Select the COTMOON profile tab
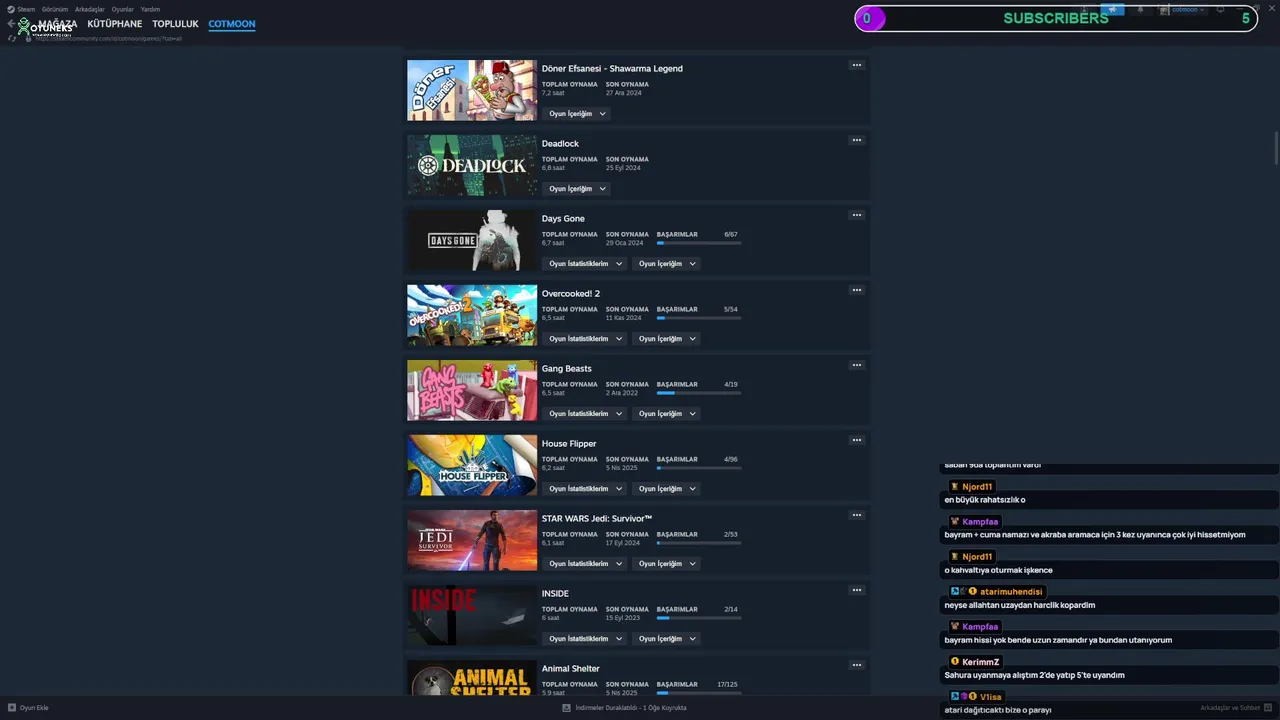The height and width of the screenshot is (720, 1280). click(x=232, y=24)
